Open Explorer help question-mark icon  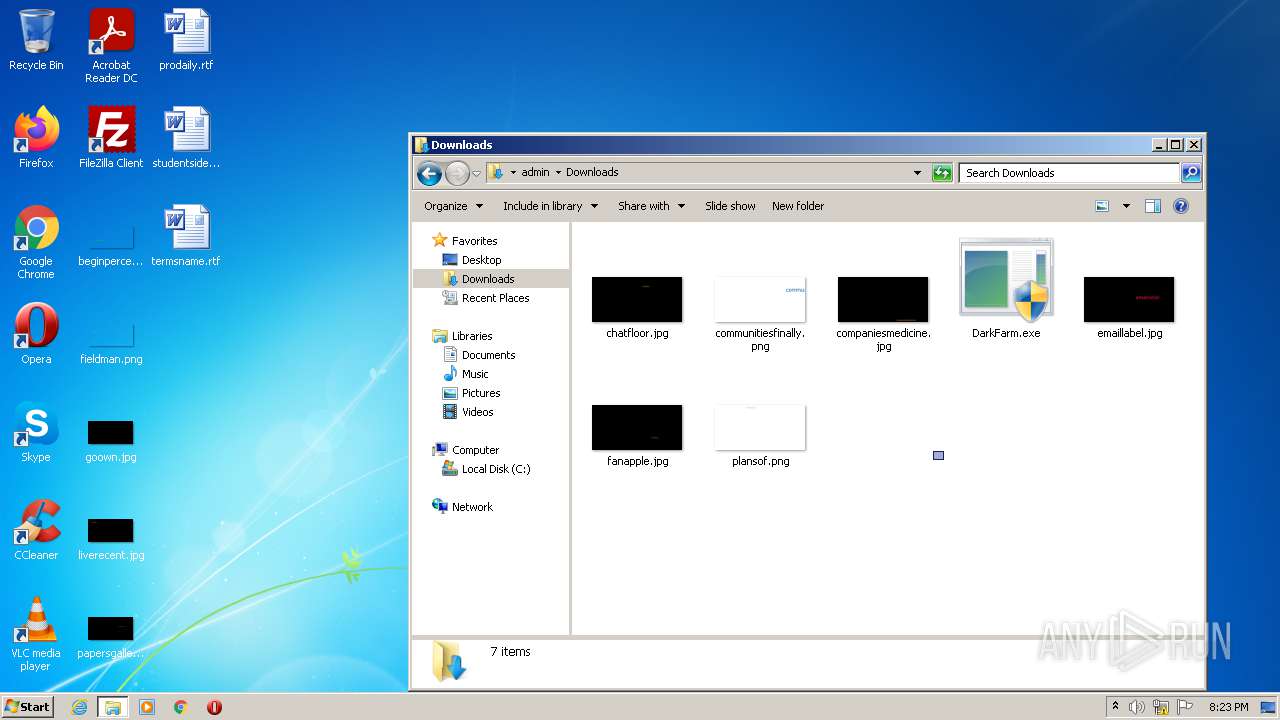click(1181, 206)
